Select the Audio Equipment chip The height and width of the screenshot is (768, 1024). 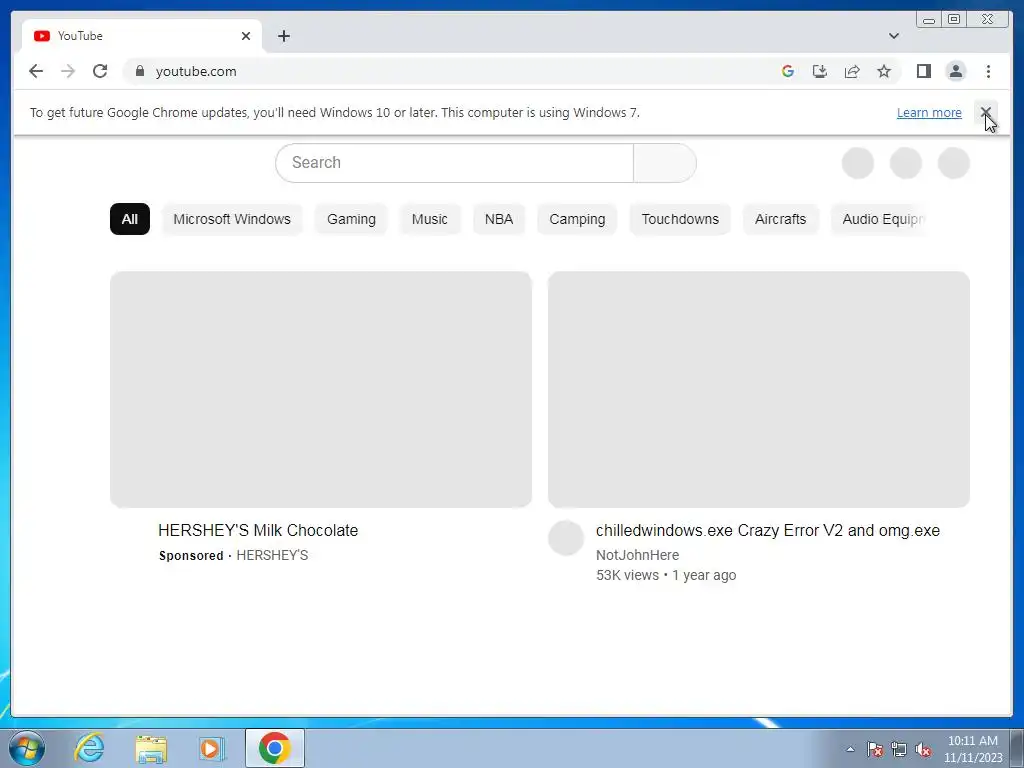coord(880,219)
